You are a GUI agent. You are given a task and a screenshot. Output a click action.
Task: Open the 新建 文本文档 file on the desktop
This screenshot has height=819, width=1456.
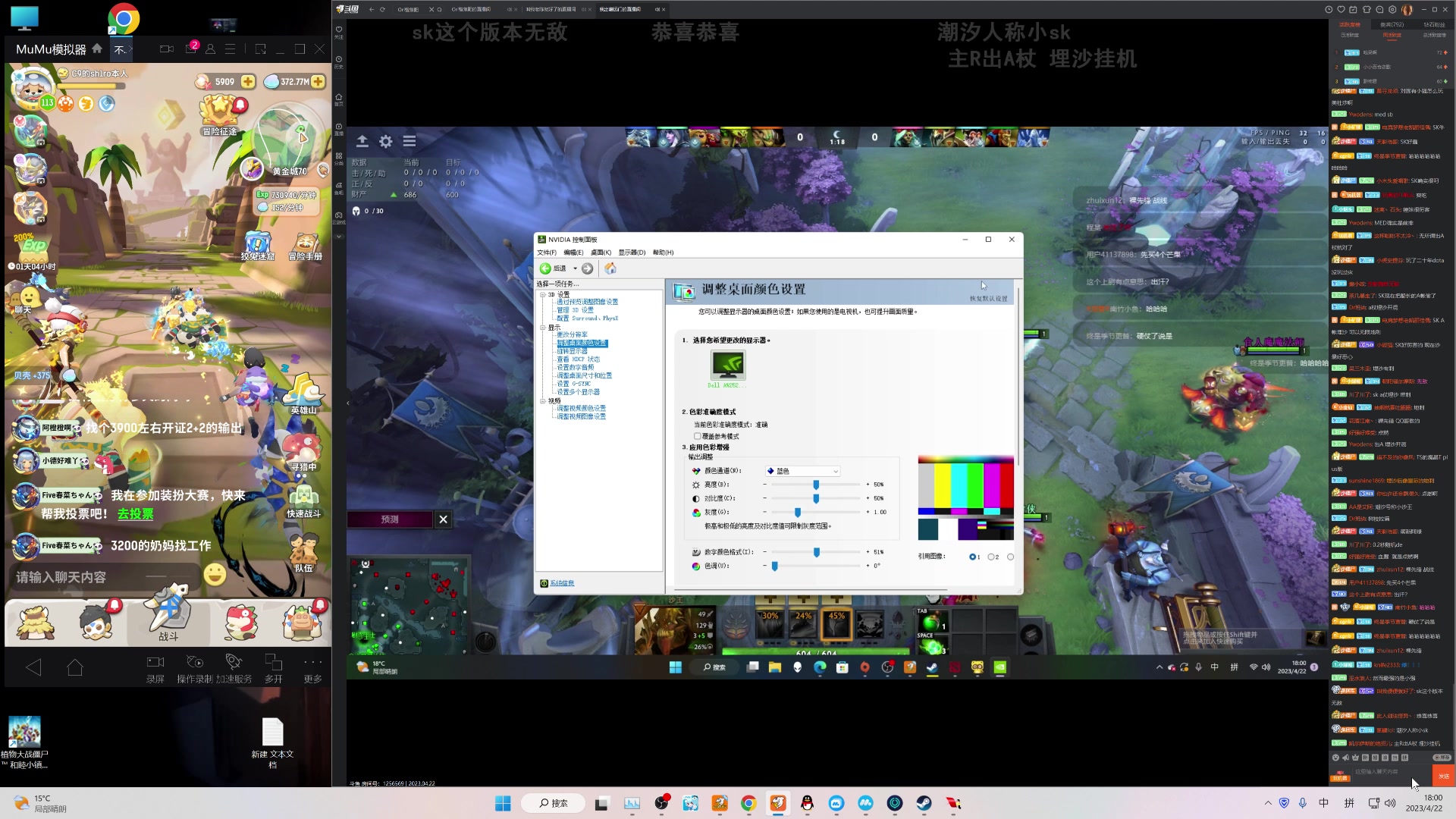pyautogui.click(x=272, y=742)
